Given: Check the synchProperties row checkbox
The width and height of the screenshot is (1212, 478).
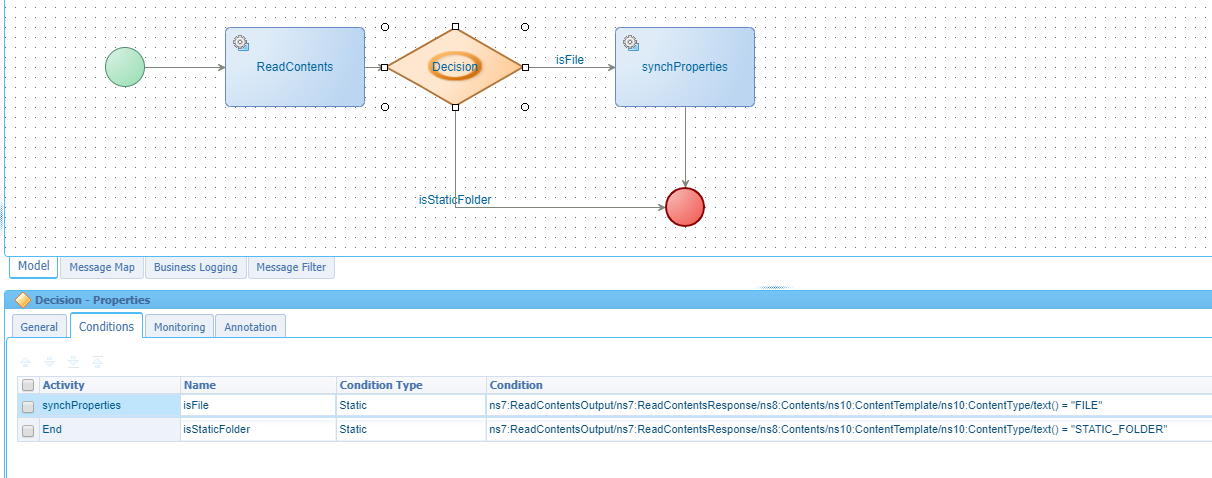Looking at the screenshot, I should tap(28, 406).
